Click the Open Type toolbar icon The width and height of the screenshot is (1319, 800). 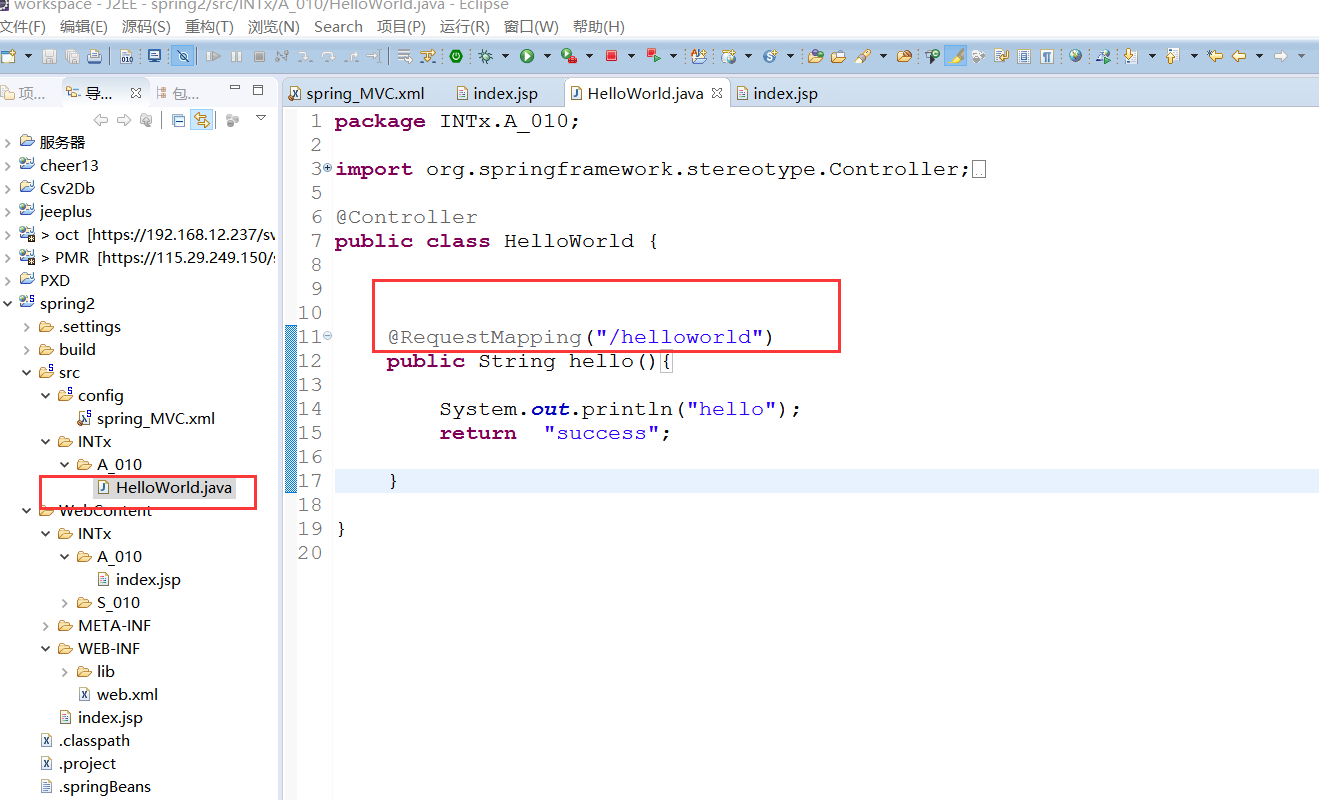click(815, 56)
